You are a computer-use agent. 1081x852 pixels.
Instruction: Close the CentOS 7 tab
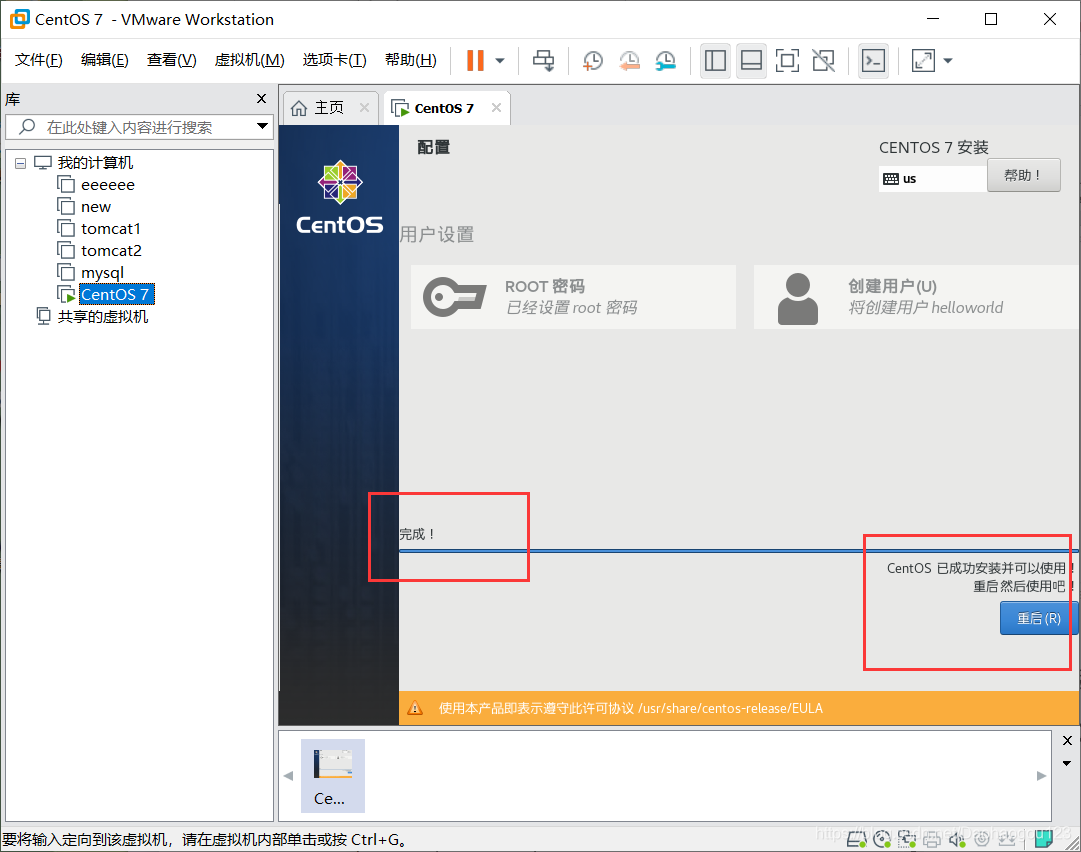496,108
